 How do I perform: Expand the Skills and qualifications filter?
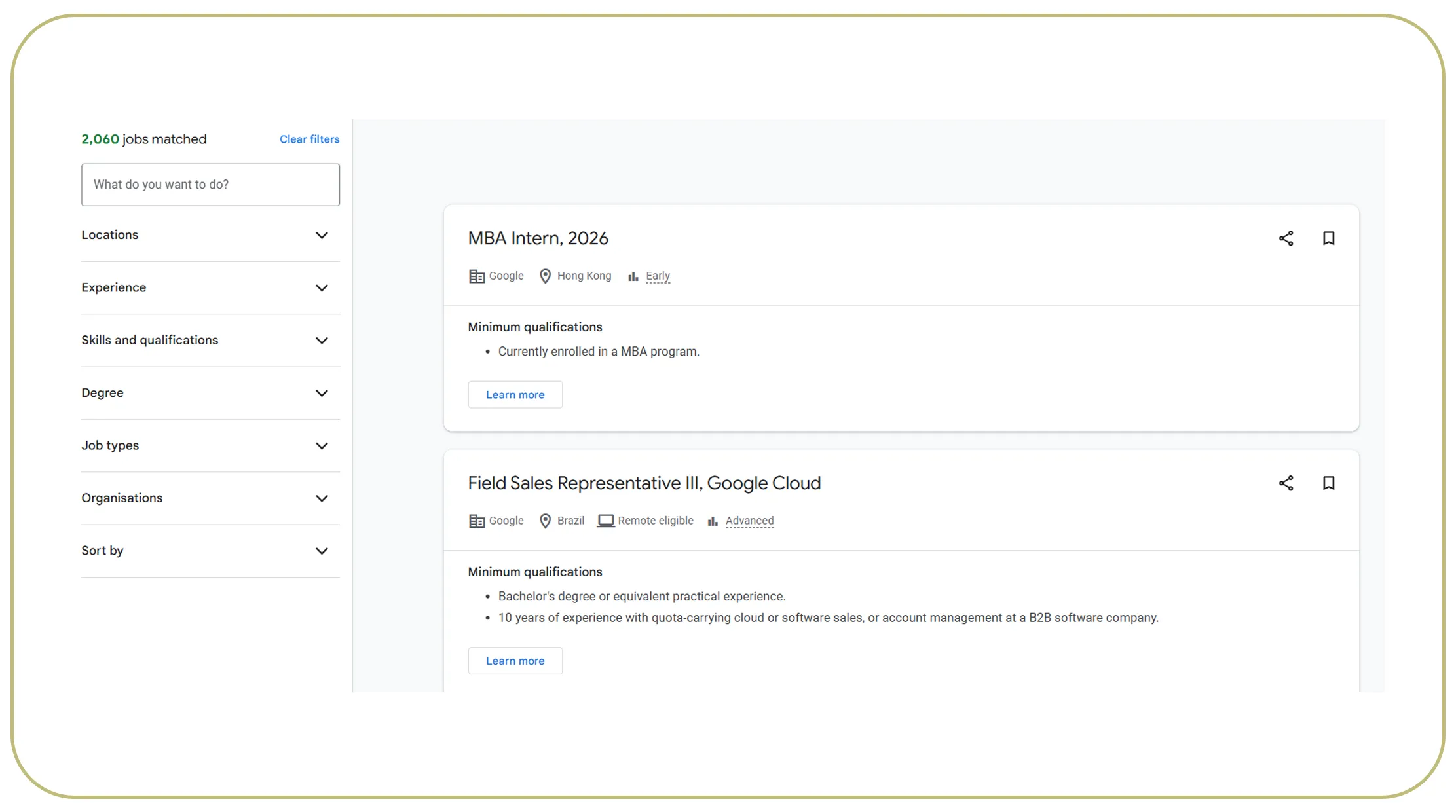(x=322, y=341)
